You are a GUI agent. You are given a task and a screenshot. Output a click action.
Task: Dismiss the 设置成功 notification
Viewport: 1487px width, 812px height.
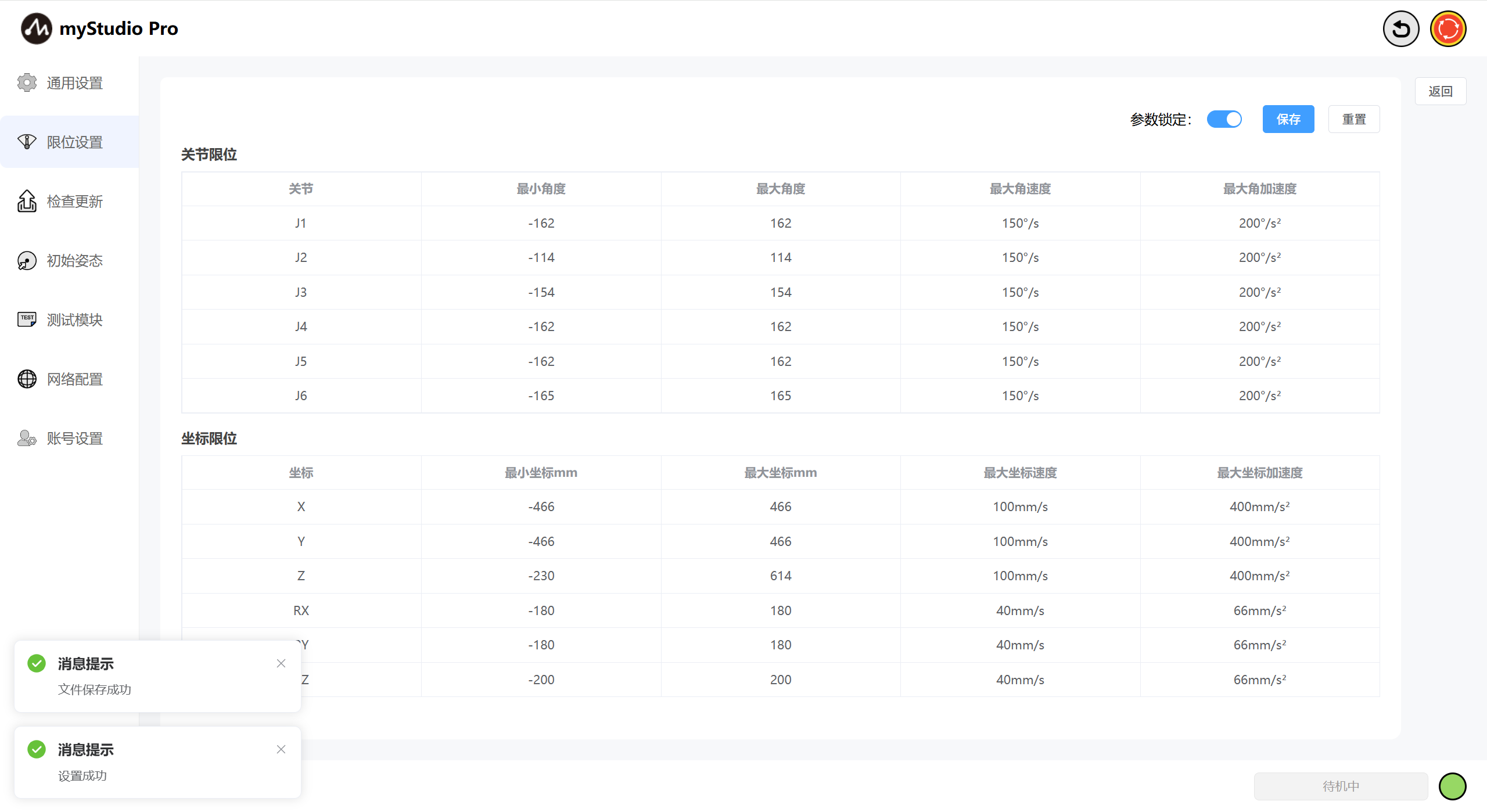tap(281, 749)
